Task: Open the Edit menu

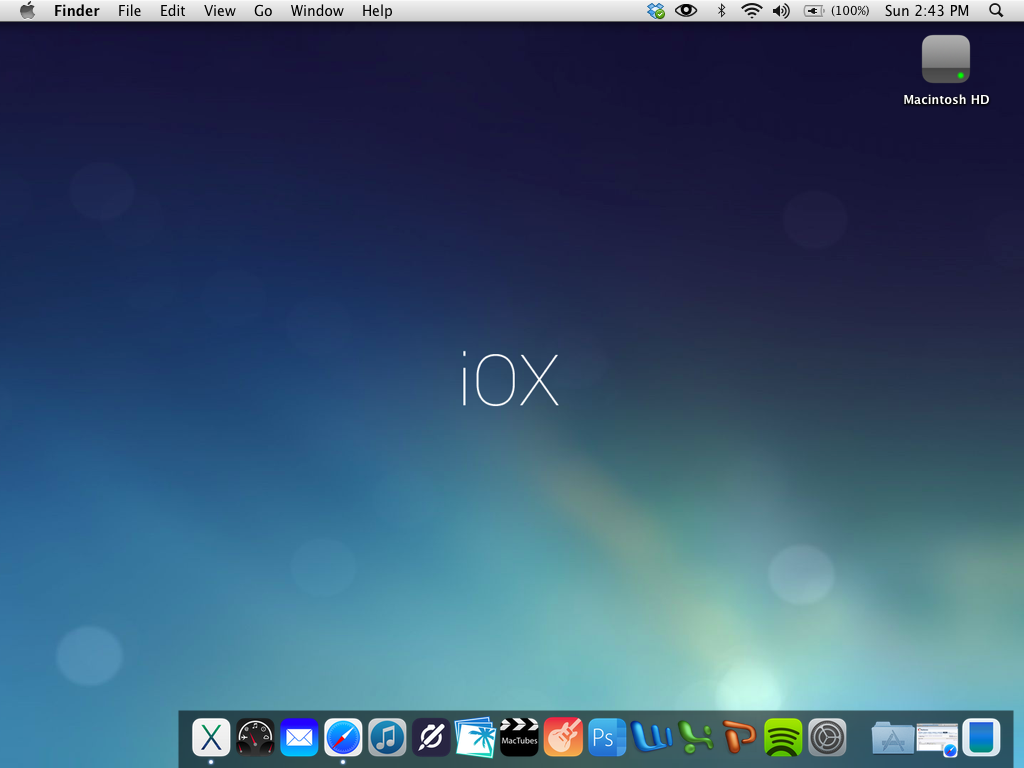Action: pyautogui.click(x=172, y=10)
